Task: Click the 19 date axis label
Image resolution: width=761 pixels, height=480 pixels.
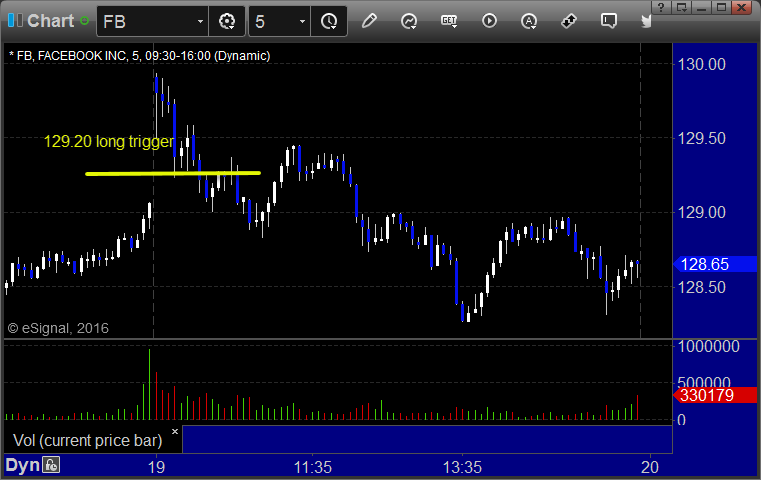Action: tap(156, 467)
